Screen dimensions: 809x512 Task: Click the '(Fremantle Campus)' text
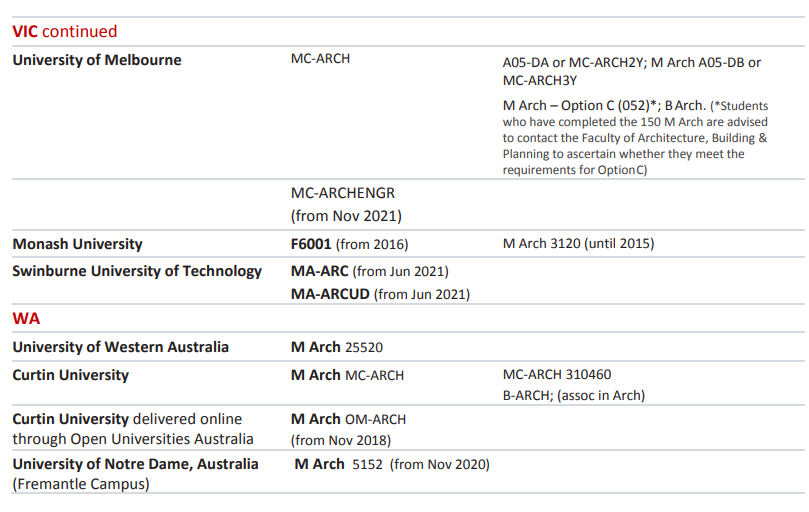tap(81, 484)
